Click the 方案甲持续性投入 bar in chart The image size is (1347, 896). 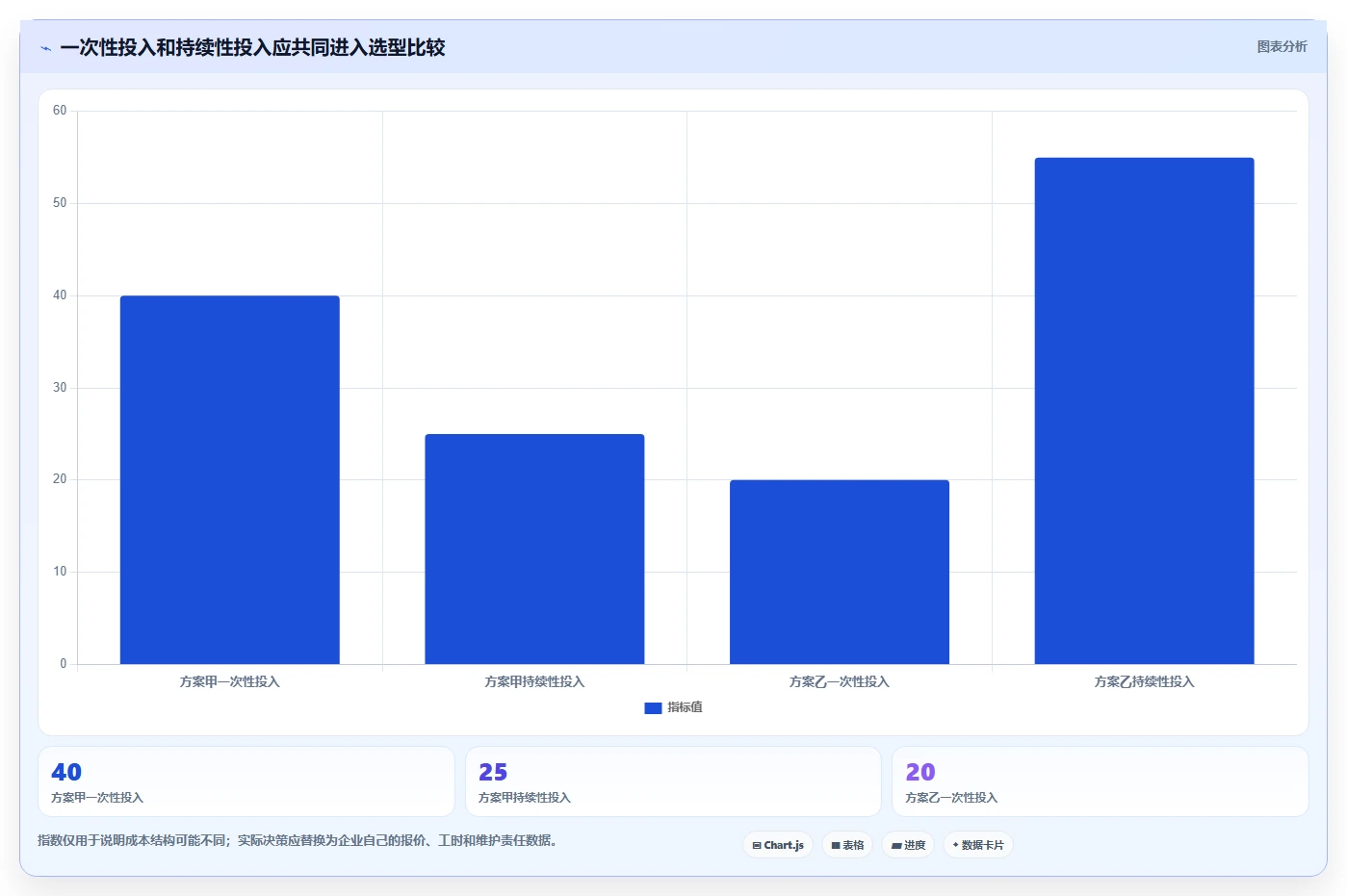pos(534,549)
